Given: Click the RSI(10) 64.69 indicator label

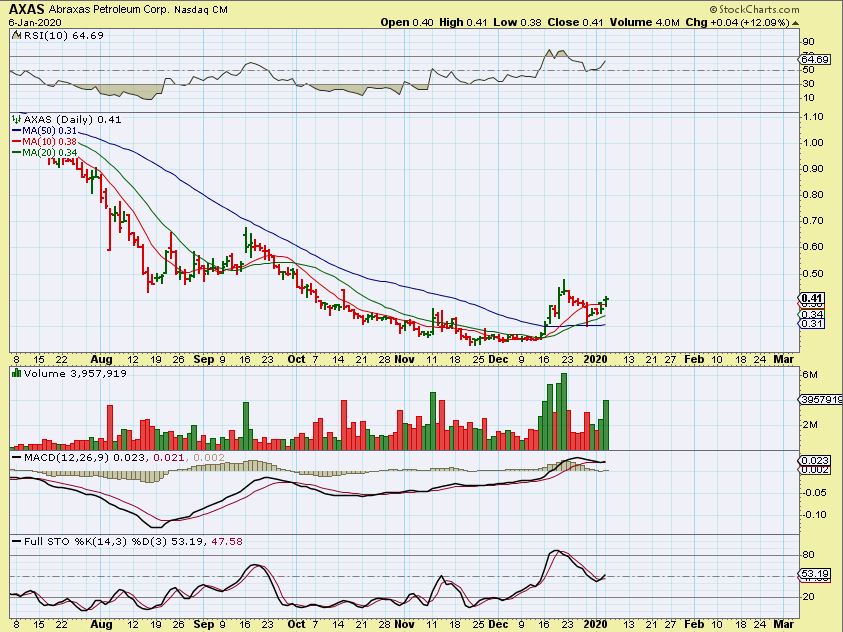Looking at the screenshot, I should [63, 35].
